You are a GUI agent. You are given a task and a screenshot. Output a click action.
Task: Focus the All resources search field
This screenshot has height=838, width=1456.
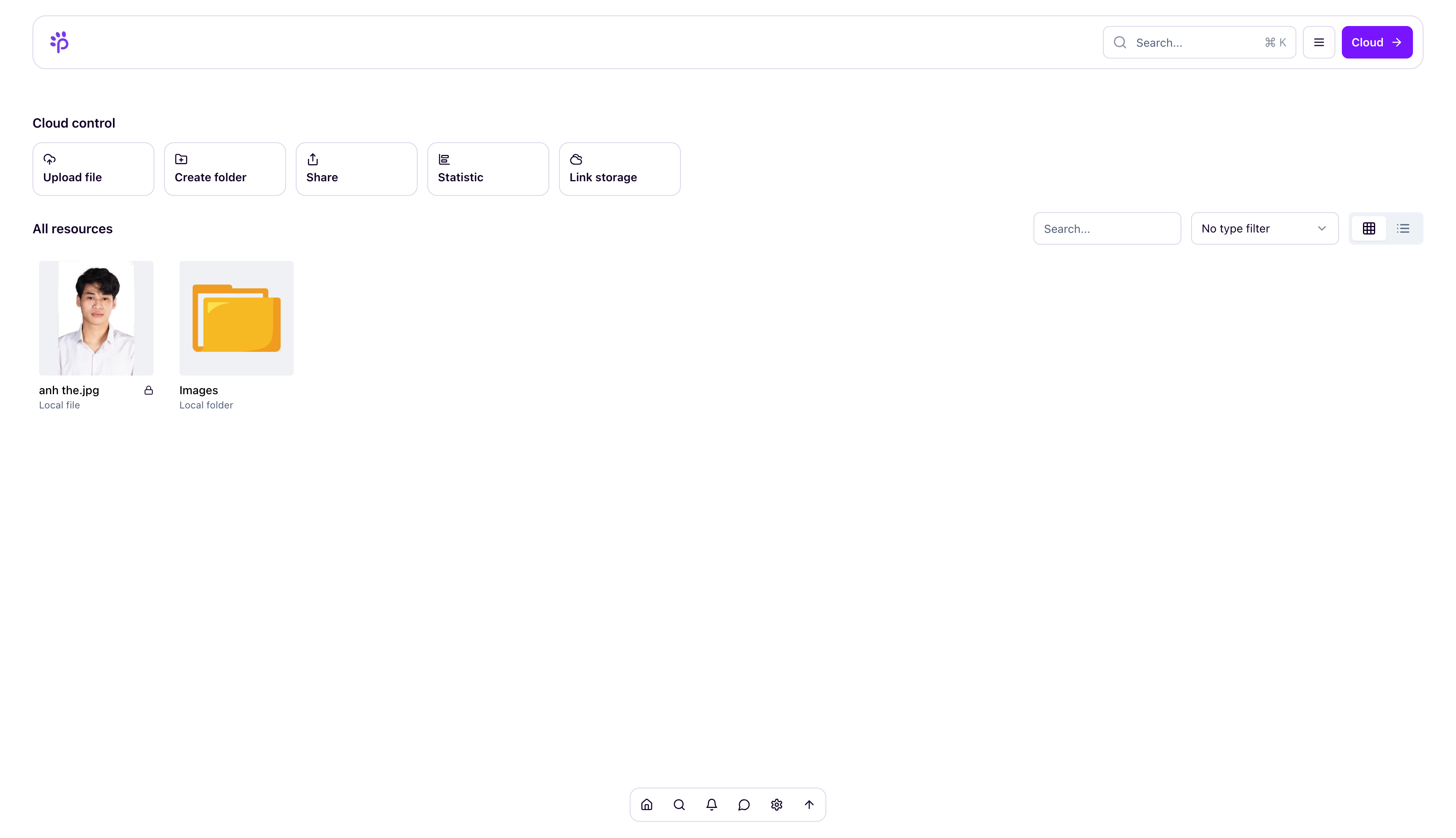1106,228
